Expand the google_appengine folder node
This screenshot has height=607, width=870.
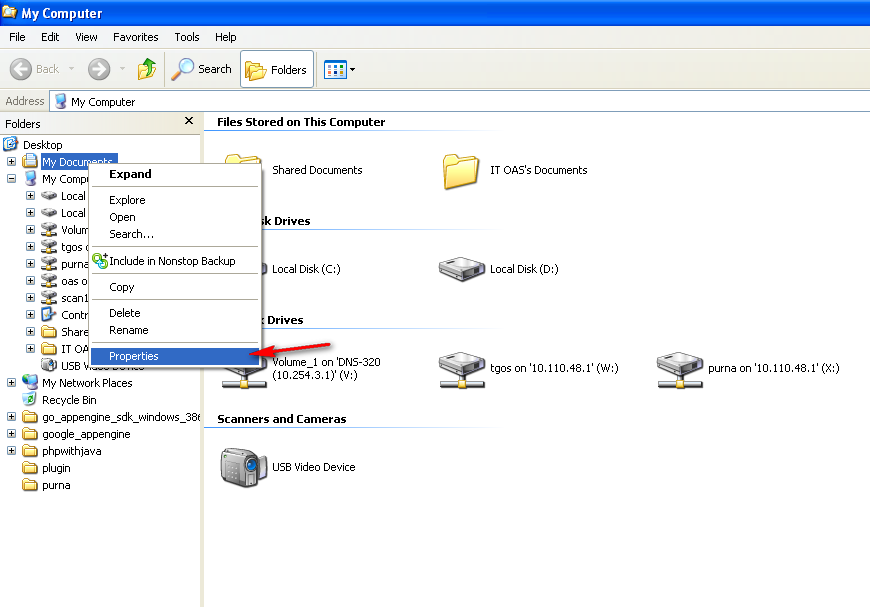[11, 433]
